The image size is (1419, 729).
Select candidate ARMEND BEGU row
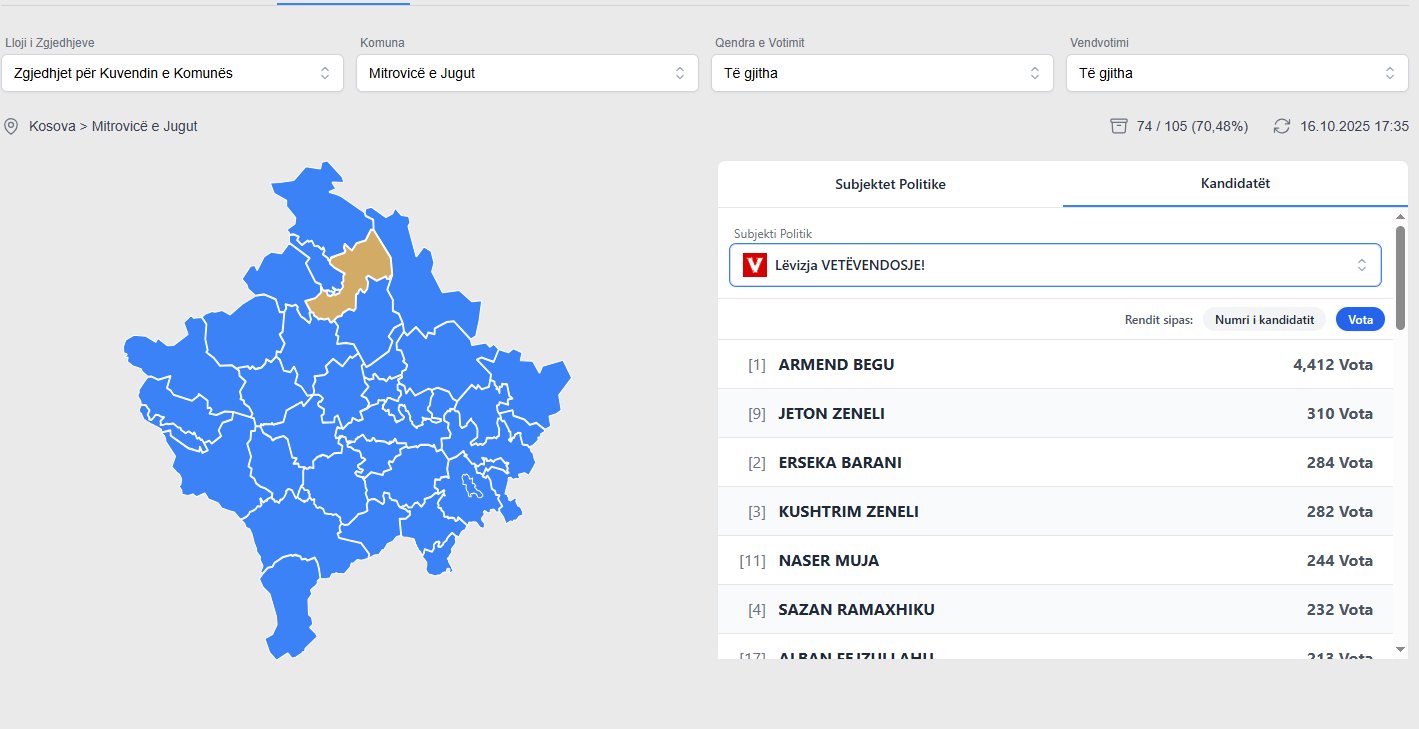point(1055,365)
